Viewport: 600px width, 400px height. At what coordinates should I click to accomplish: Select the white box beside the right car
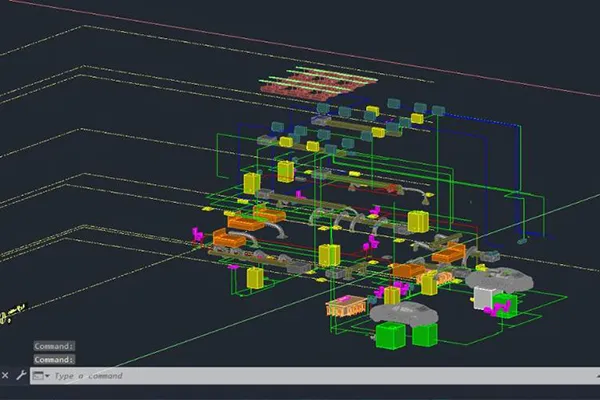point(482,298)
